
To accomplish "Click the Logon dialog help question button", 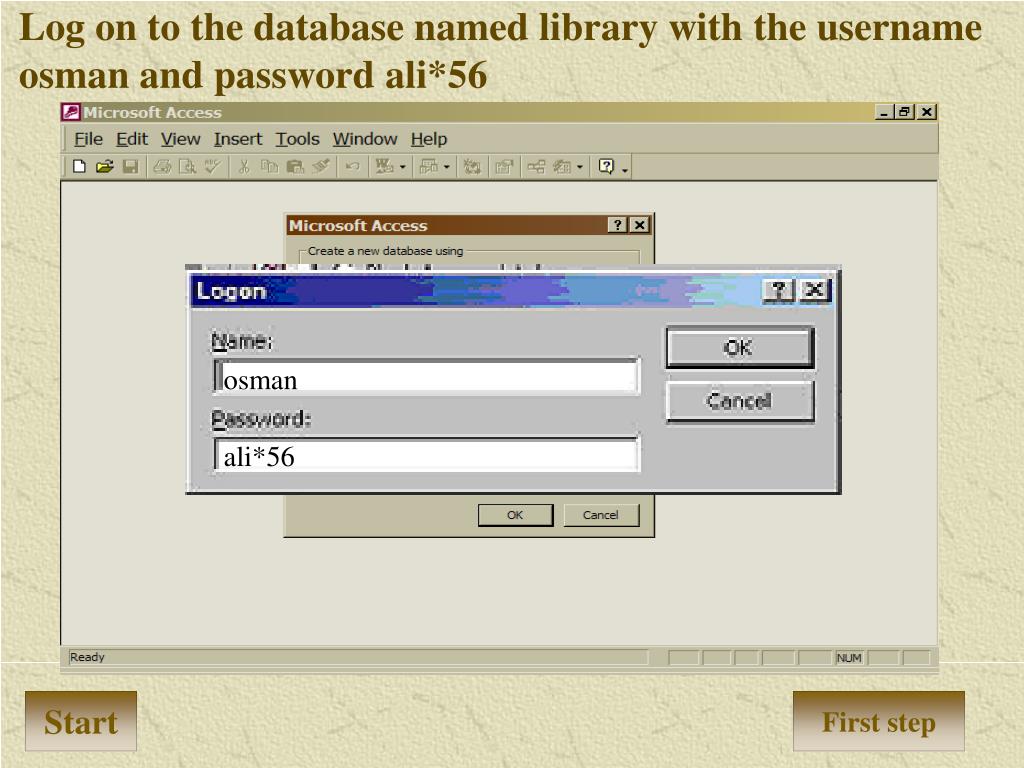I will tap(778, 290).
